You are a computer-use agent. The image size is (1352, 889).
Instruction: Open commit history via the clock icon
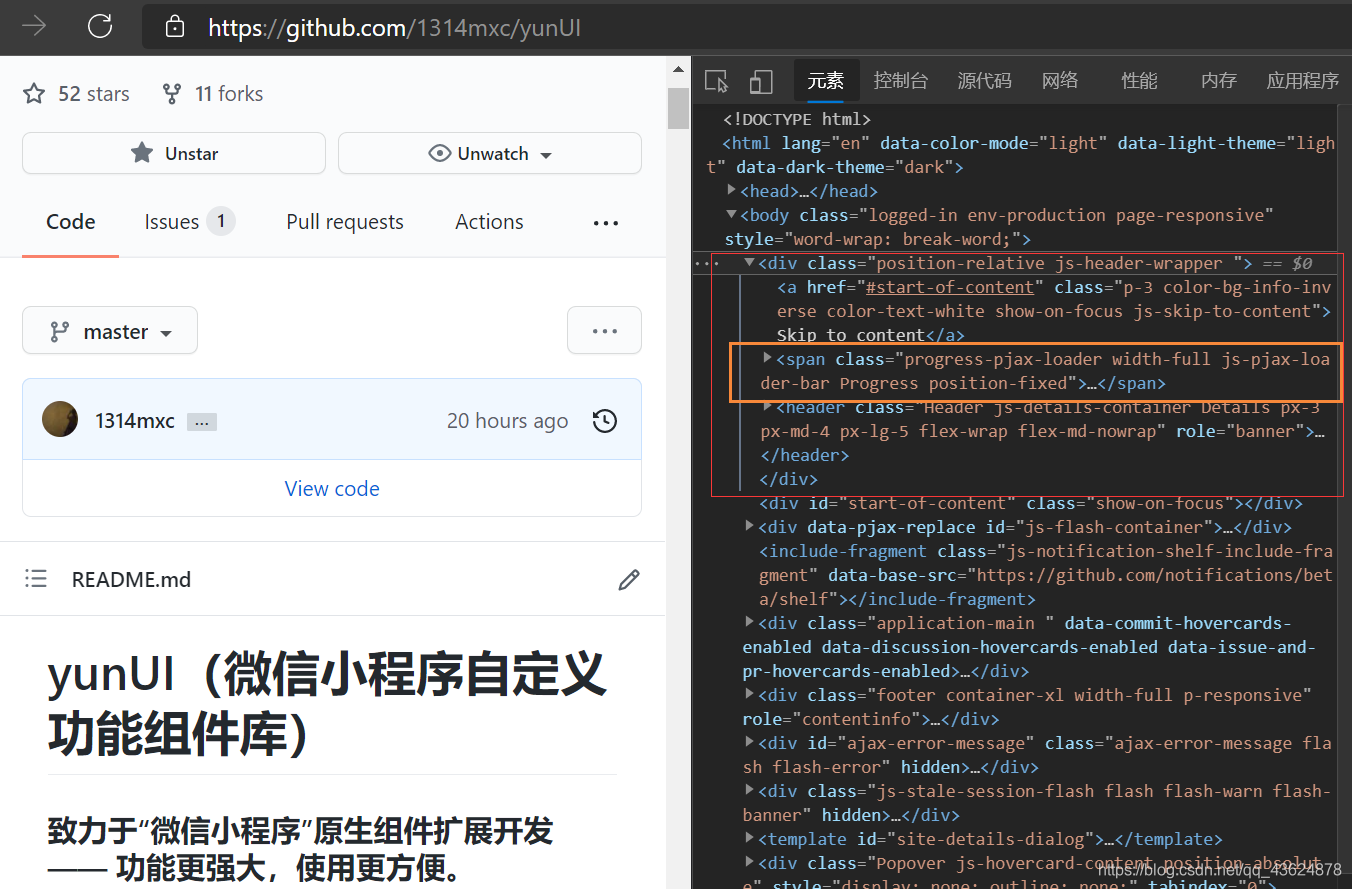coord(604,421)
